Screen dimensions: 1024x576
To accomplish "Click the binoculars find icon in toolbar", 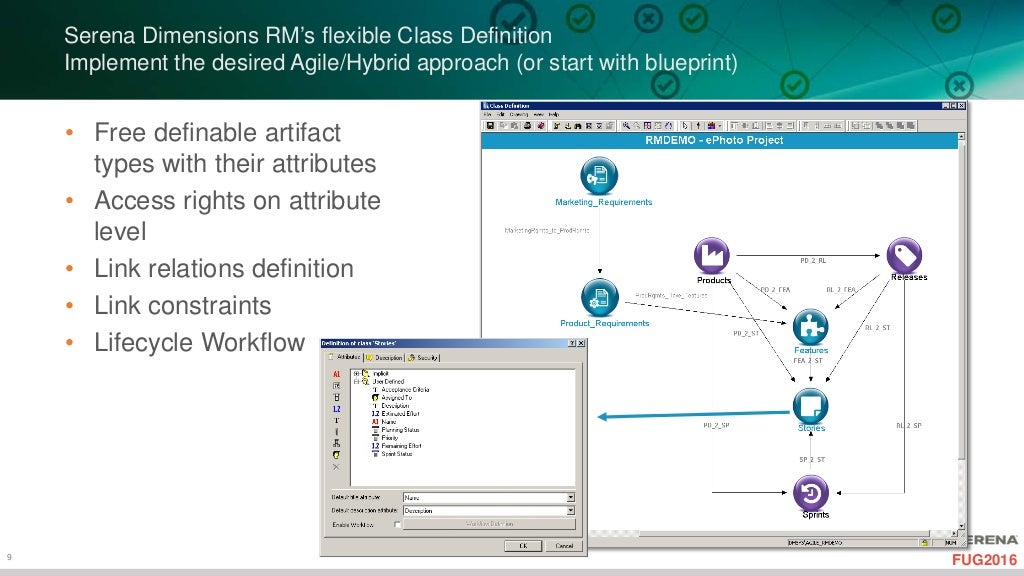I will (x=577, y=125).
